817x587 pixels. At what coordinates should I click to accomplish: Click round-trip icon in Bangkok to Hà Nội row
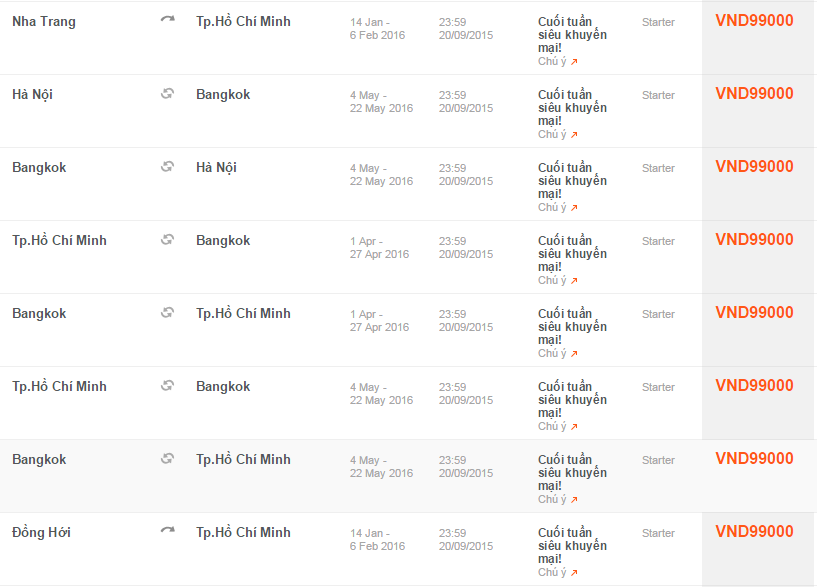point(167,167)
